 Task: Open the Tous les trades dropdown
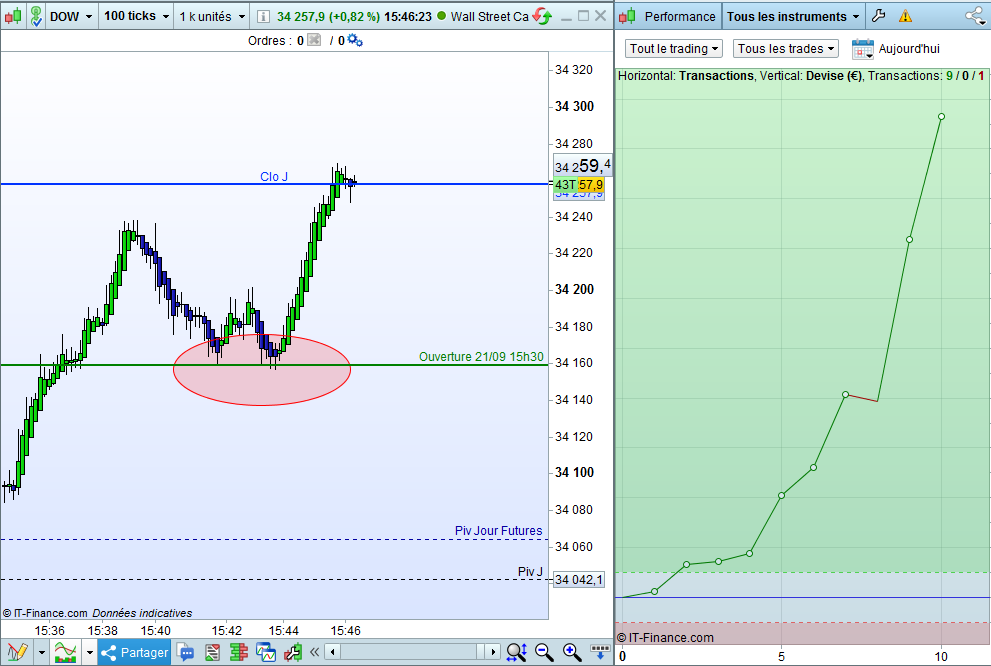pos(786,49)
